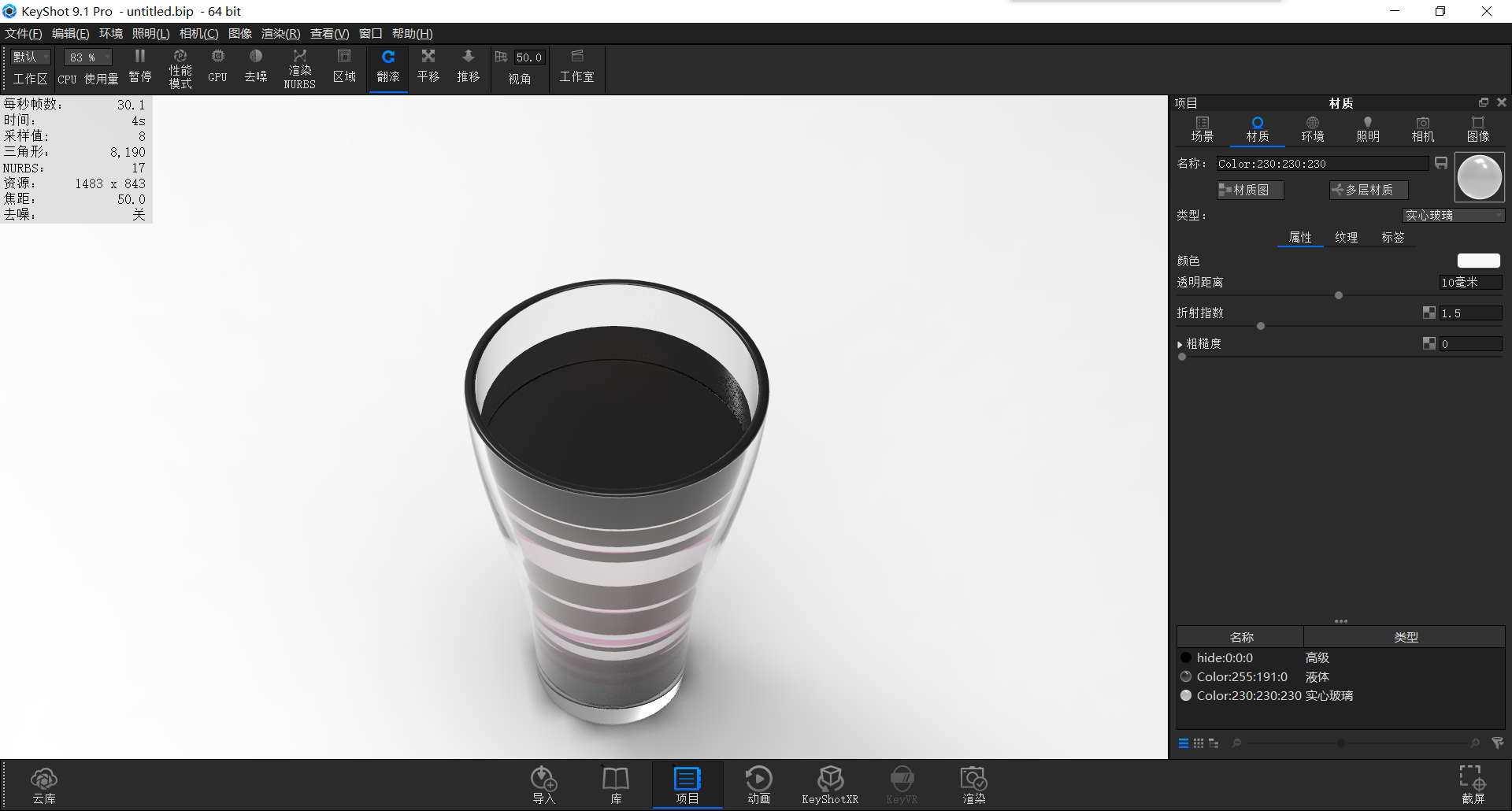Select the Color:255:191:0 液体 material entry
Image resolution: width=1512 pixels, height=811 pixels.
1243,676
